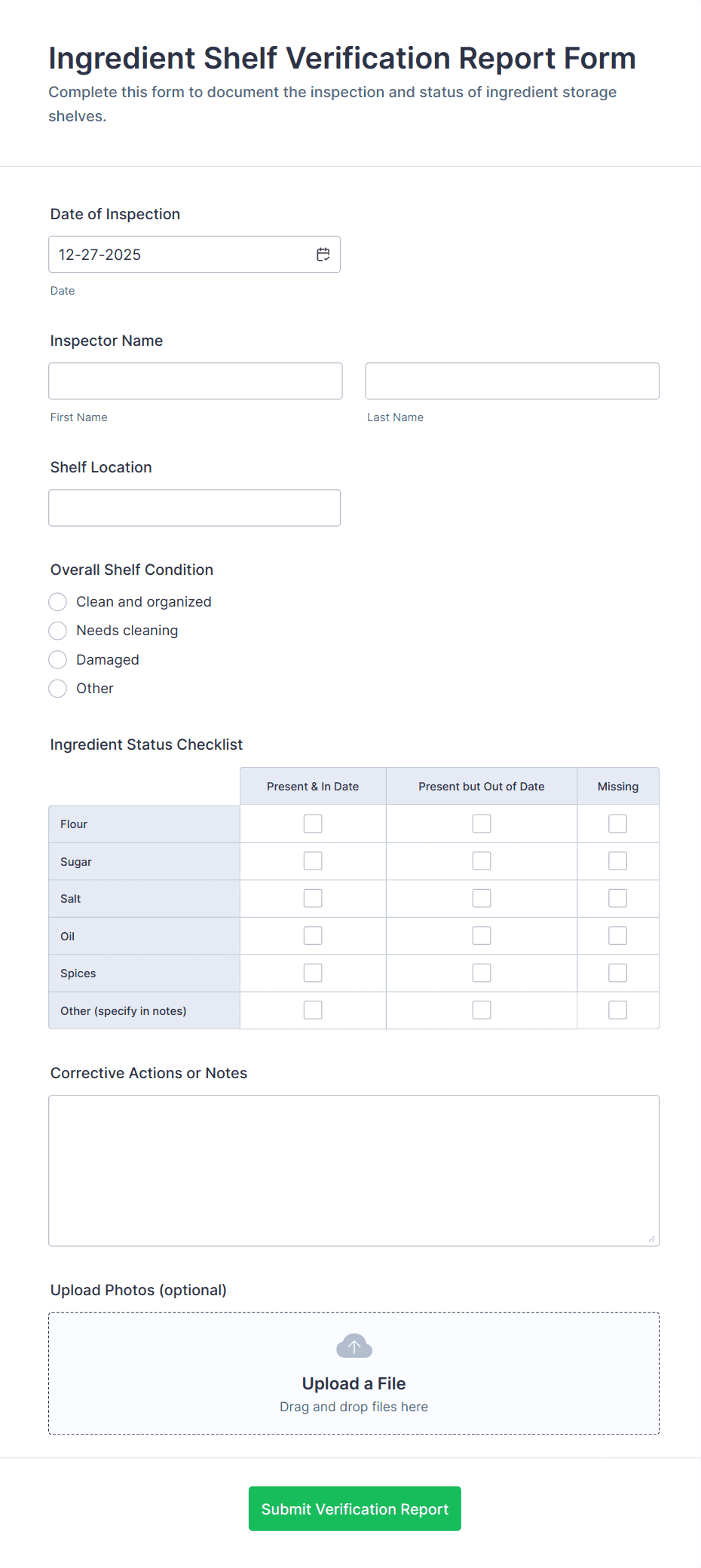This screenshot has width=701, height=1568.
Task: Open the calendar date picker icon
Action: (x=323, y=255)
